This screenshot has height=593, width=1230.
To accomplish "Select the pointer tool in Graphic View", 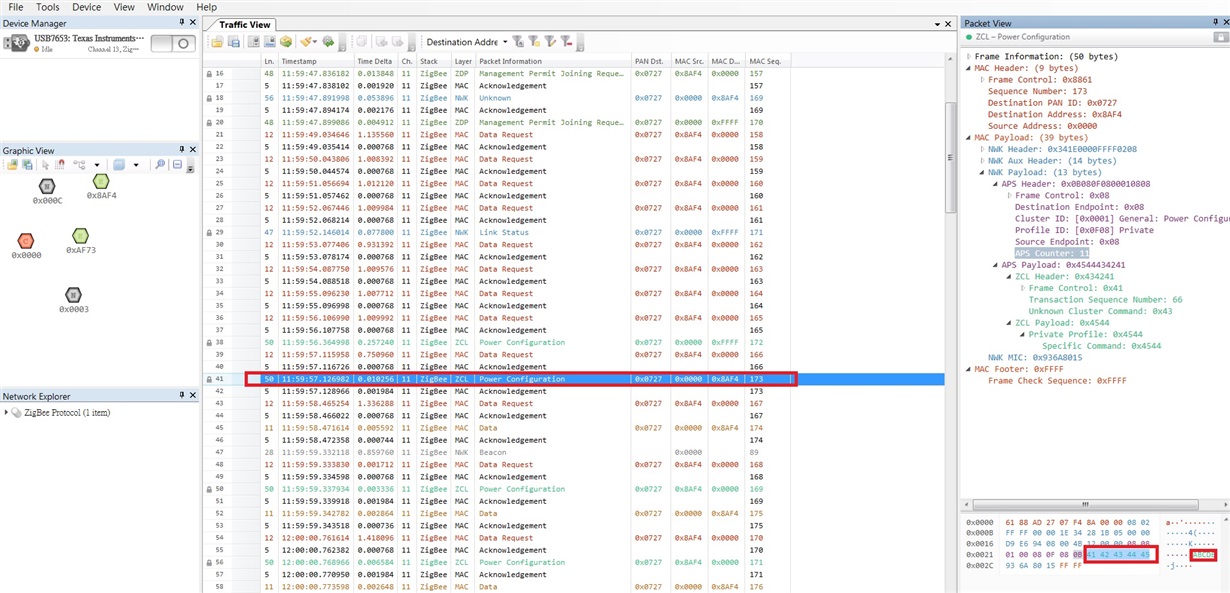I will pos(45,165).
